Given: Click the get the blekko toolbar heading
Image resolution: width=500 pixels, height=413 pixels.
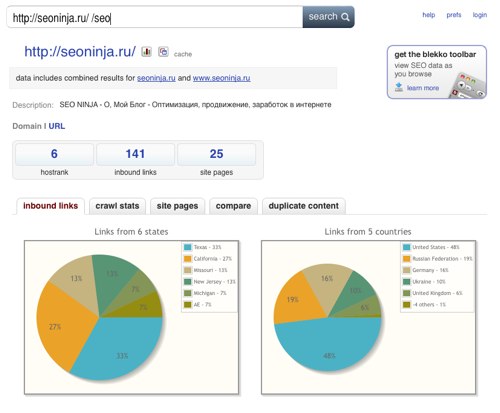Looking at the screenshot, I should point(435,54).
